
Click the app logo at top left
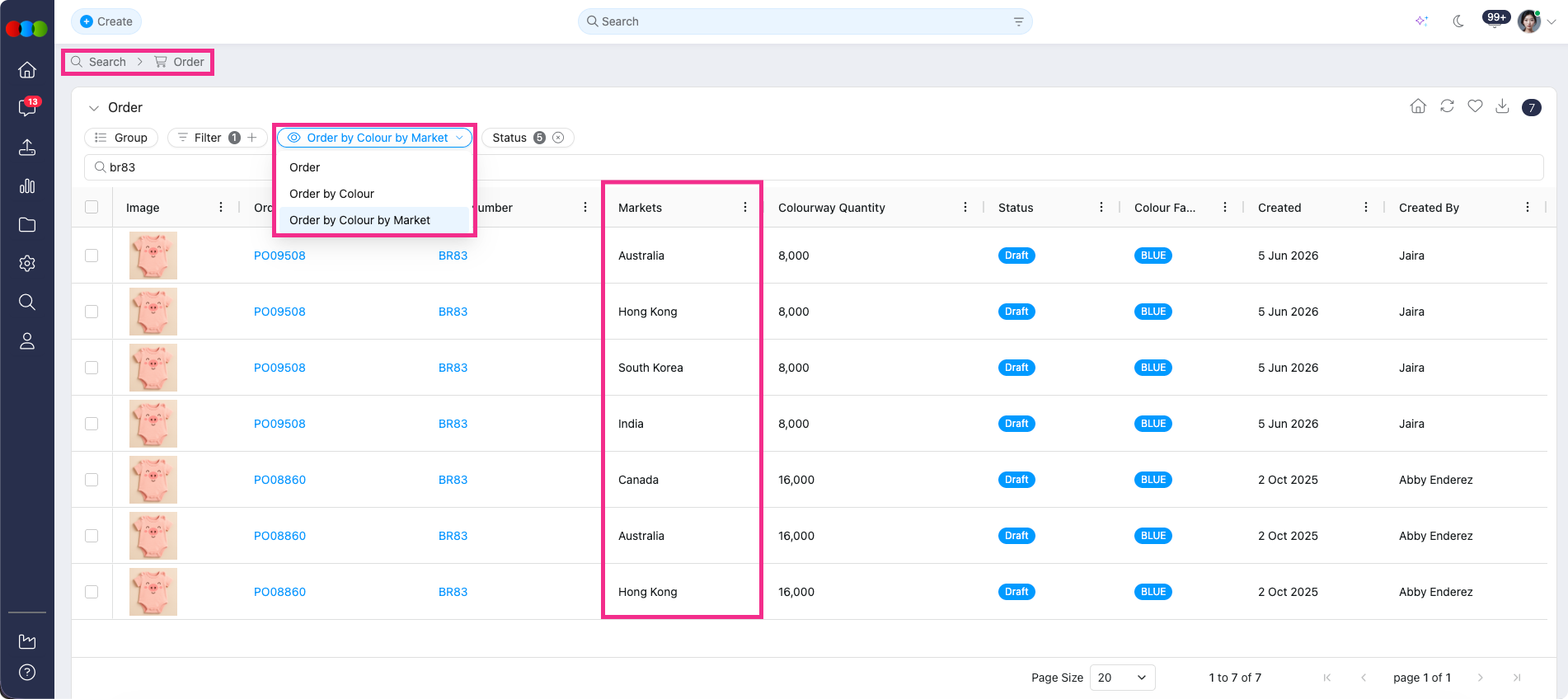coord(27,29)
